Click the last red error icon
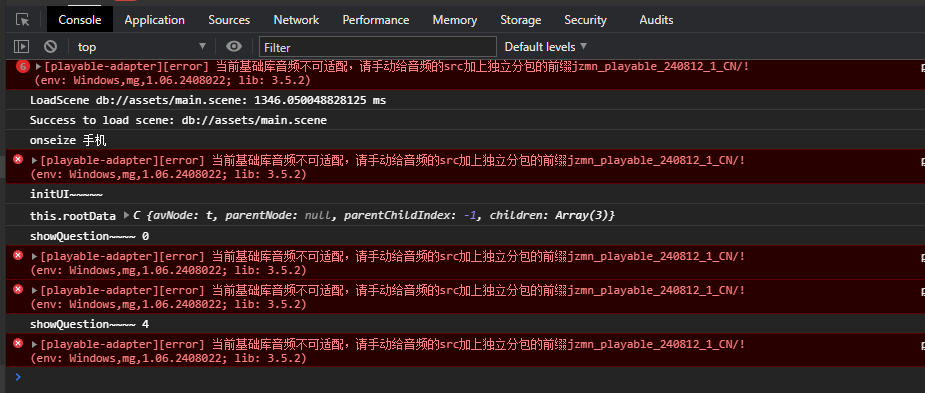The height and width of the screenshot is (393, 925). pyautogui.click(x=18, y=343)
